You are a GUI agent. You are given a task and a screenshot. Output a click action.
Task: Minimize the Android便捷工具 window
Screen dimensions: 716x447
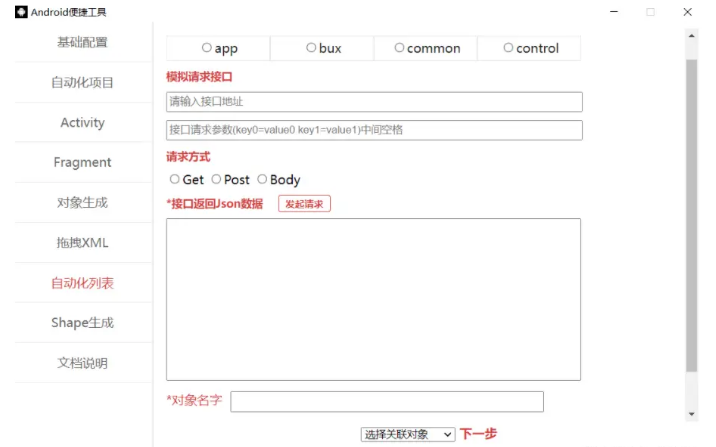point(614,12)
